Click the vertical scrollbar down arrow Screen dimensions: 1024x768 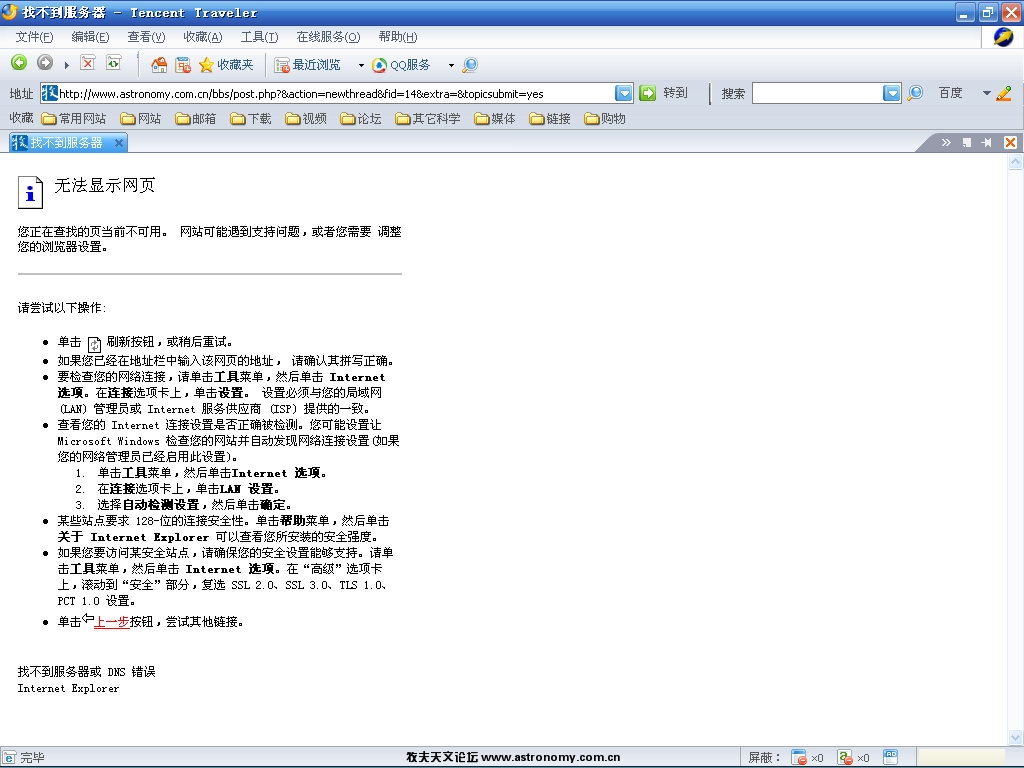[x=1015, y=737]
